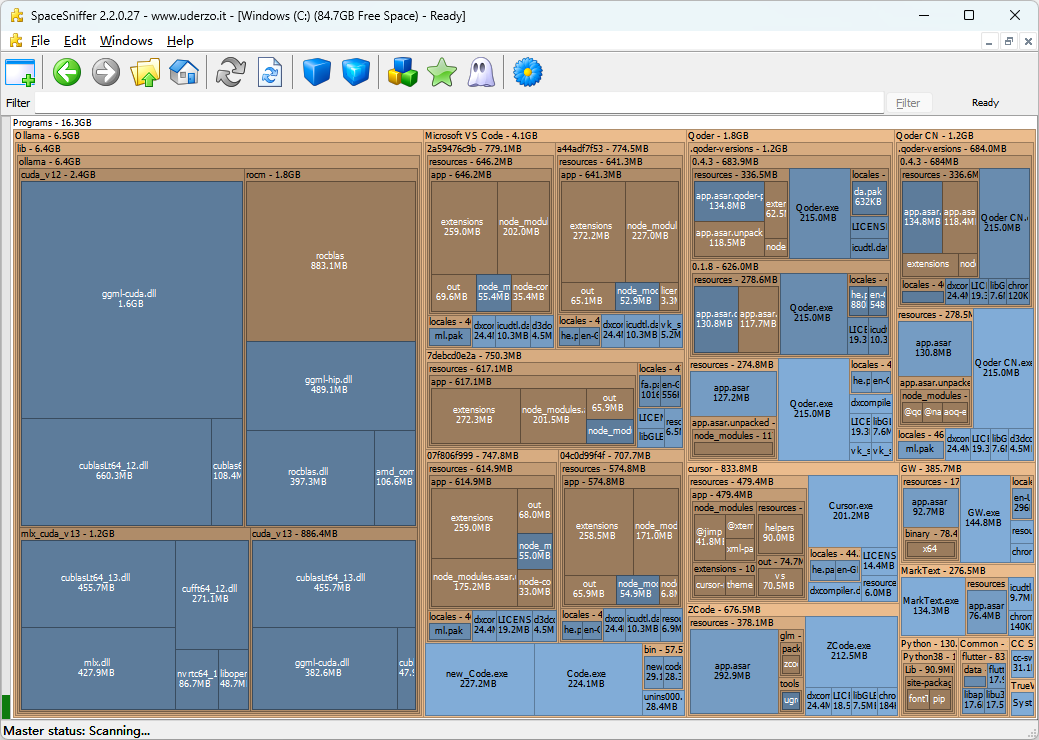Click the second blue cube (more detail) icon
Image resolution: width=1039 pixels, height=740 pixels.
(x=356, y=72)
